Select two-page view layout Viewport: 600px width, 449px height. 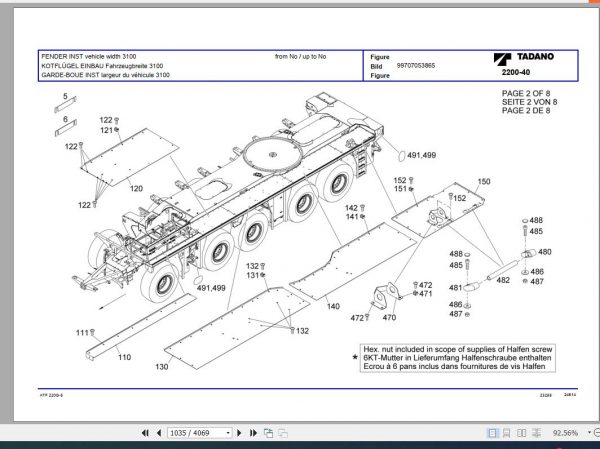tap(522, 433)
